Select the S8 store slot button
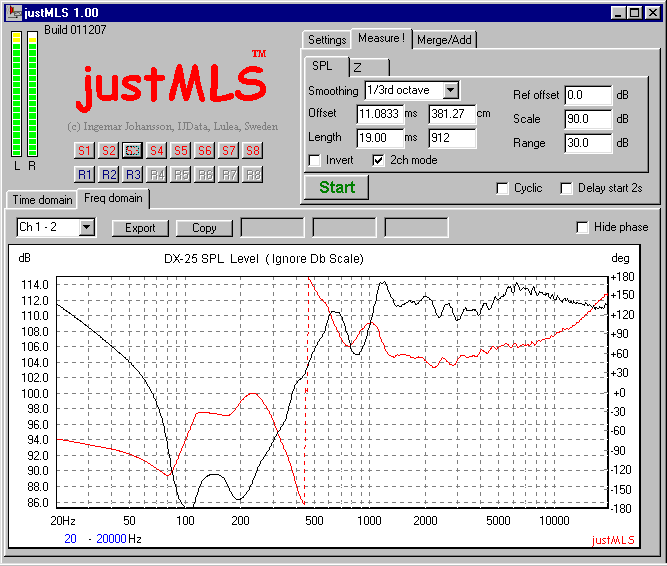667x566 pixels. coord(253,151)
